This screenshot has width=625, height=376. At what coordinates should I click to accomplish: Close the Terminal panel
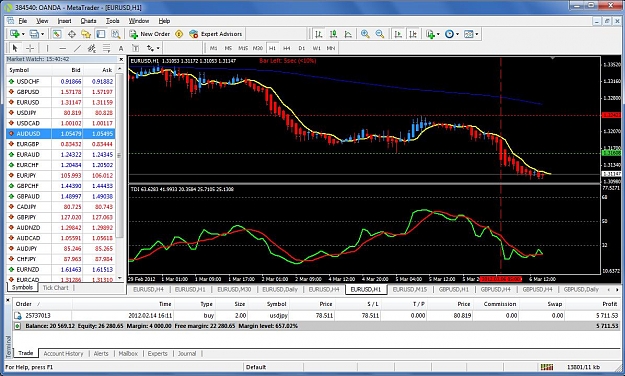click(x=8, y=300)
